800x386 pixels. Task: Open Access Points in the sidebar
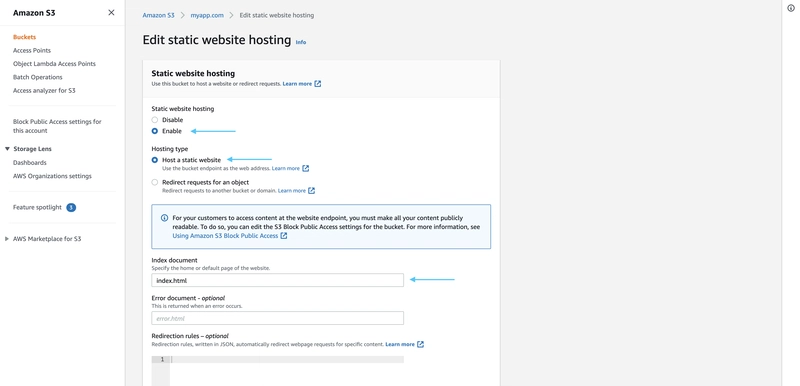coord(32,50)
